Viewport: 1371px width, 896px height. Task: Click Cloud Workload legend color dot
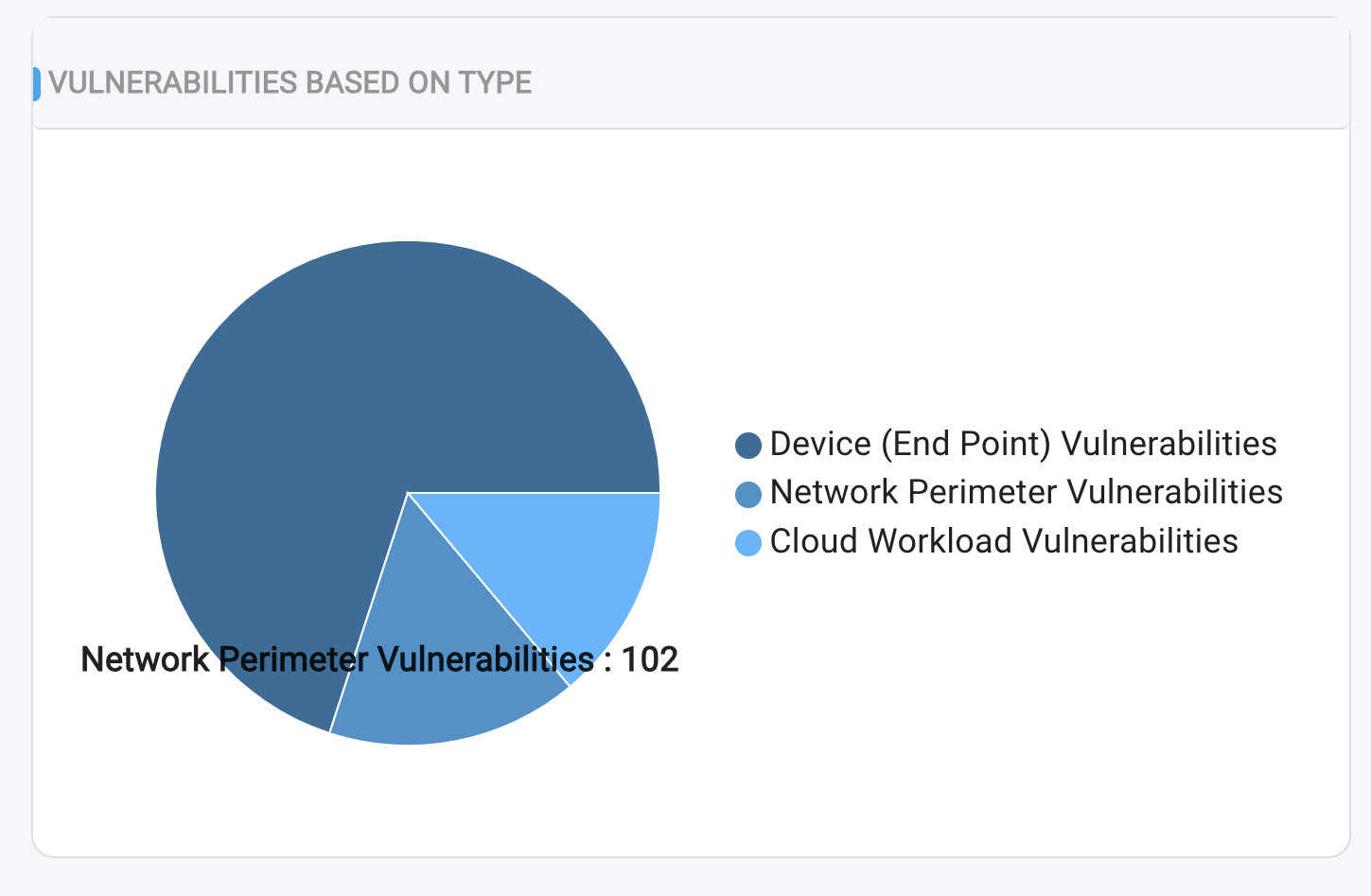748,543
